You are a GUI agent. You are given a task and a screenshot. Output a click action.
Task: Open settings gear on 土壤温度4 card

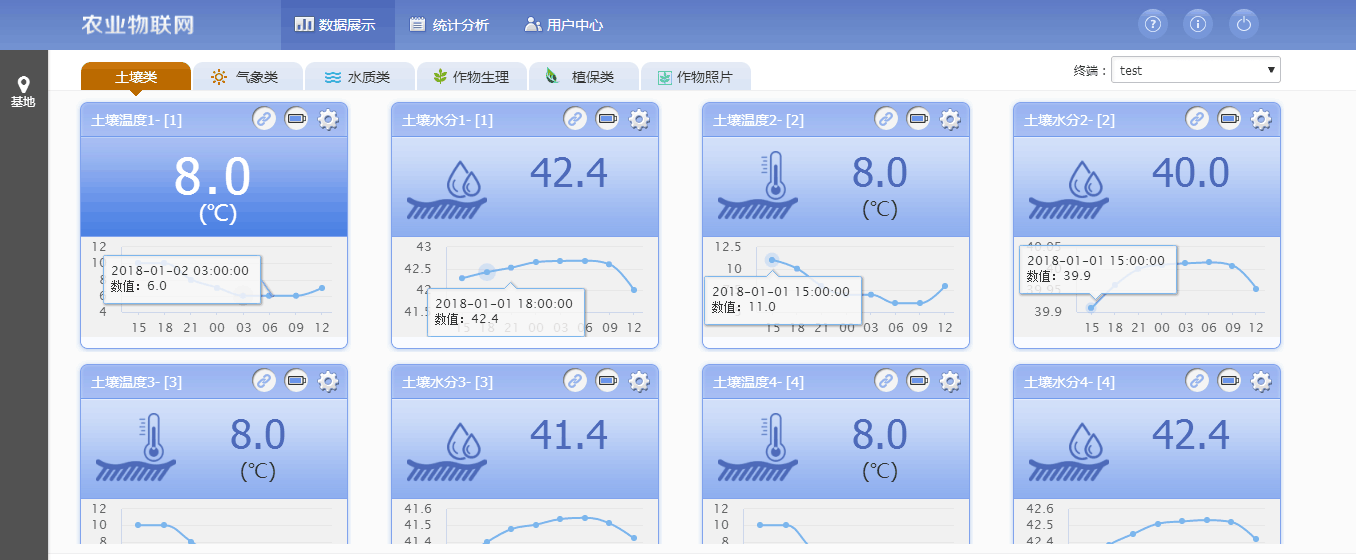coord(950,381)
